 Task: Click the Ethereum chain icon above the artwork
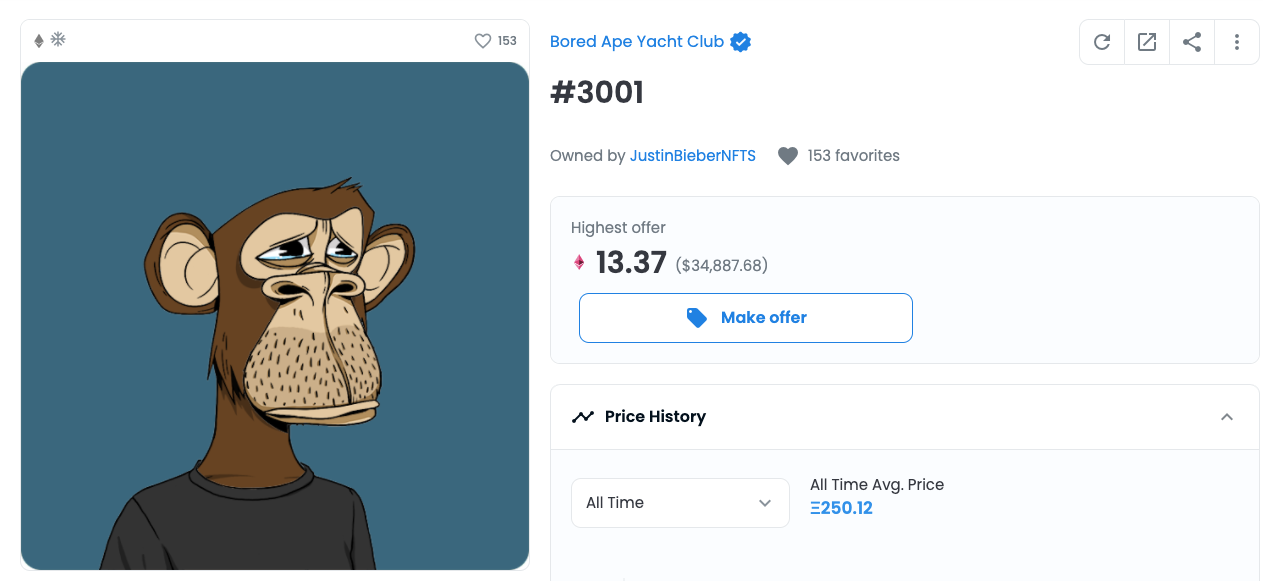click(x=37, y=39)
